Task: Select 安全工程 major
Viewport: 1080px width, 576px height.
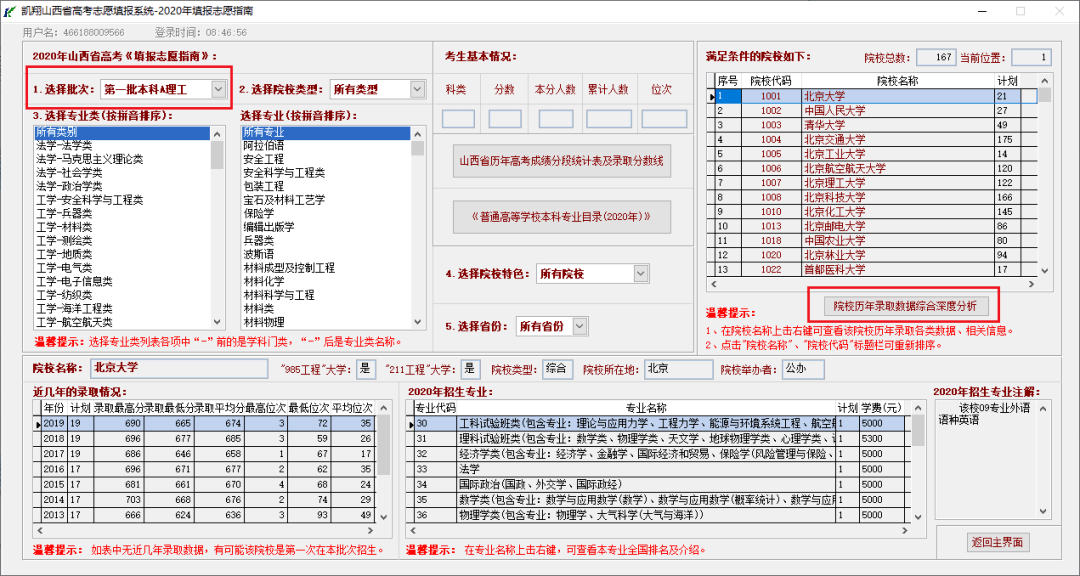Action: [x=326, y=159]
